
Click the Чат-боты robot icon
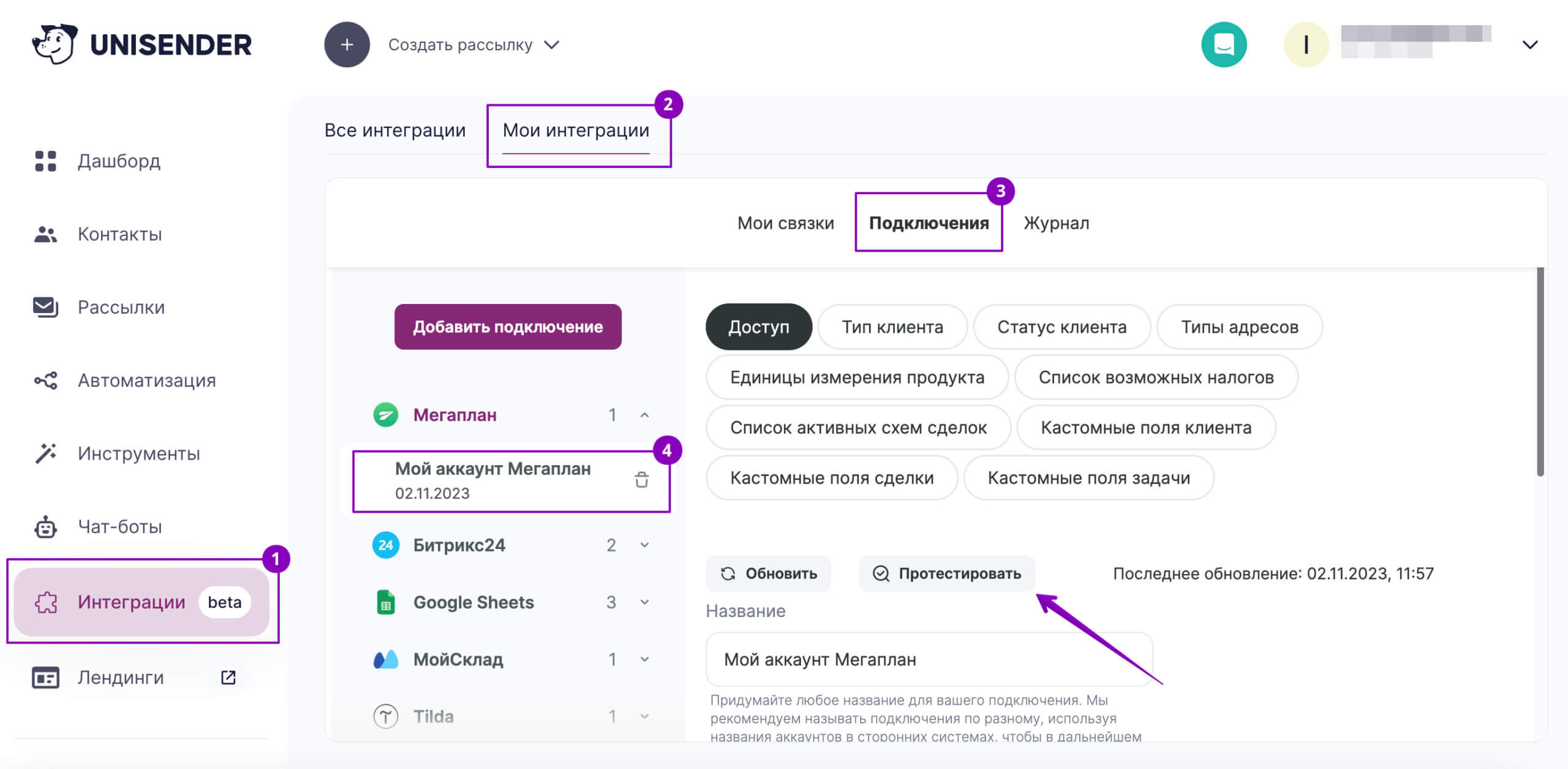(x=45, y=527)
